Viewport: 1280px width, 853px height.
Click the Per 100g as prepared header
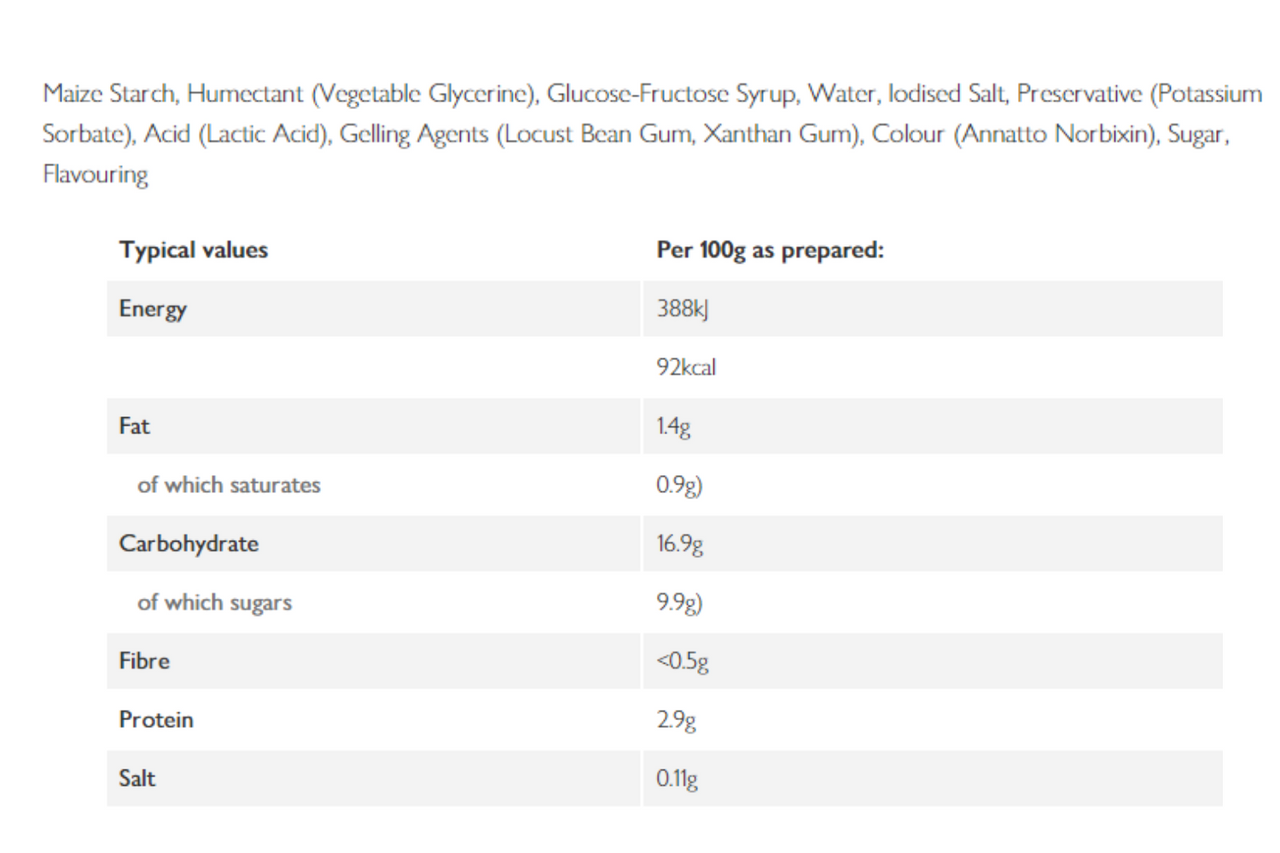click(x=770, y=250)
